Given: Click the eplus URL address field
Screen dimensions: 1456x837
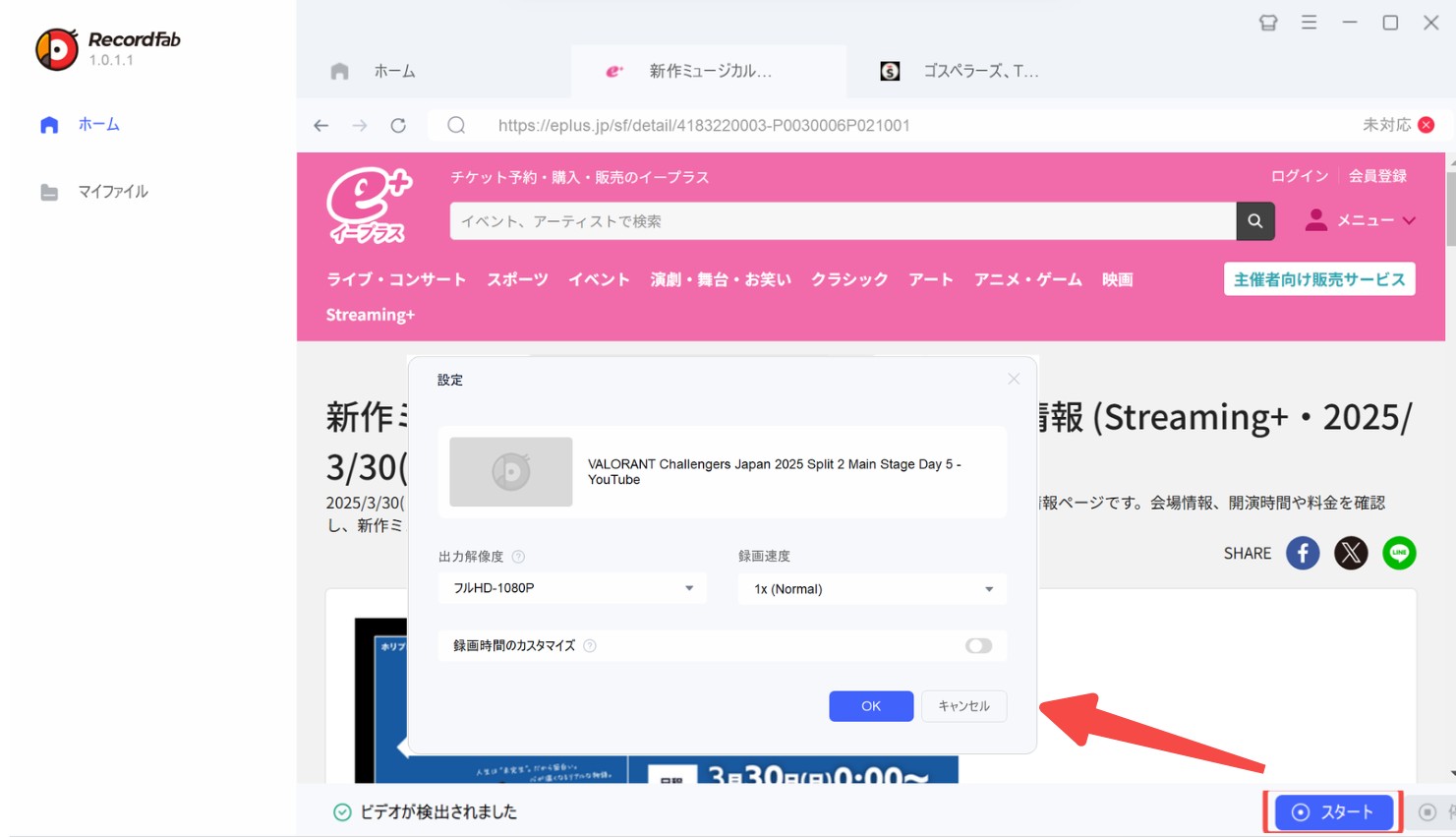Looking at the screenshot, I should (704, 125).
